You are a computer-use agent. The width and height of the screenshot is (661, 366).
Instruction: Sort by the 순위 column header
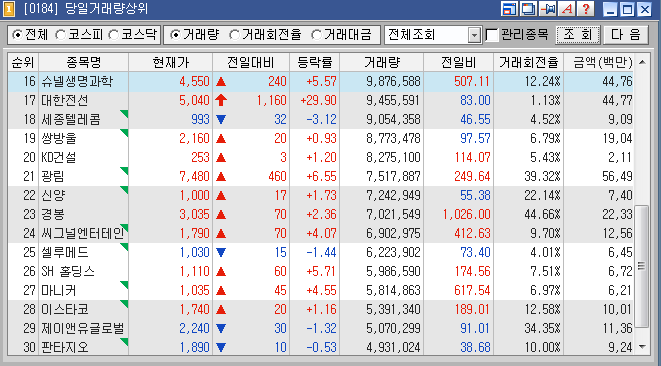[23, 62]
